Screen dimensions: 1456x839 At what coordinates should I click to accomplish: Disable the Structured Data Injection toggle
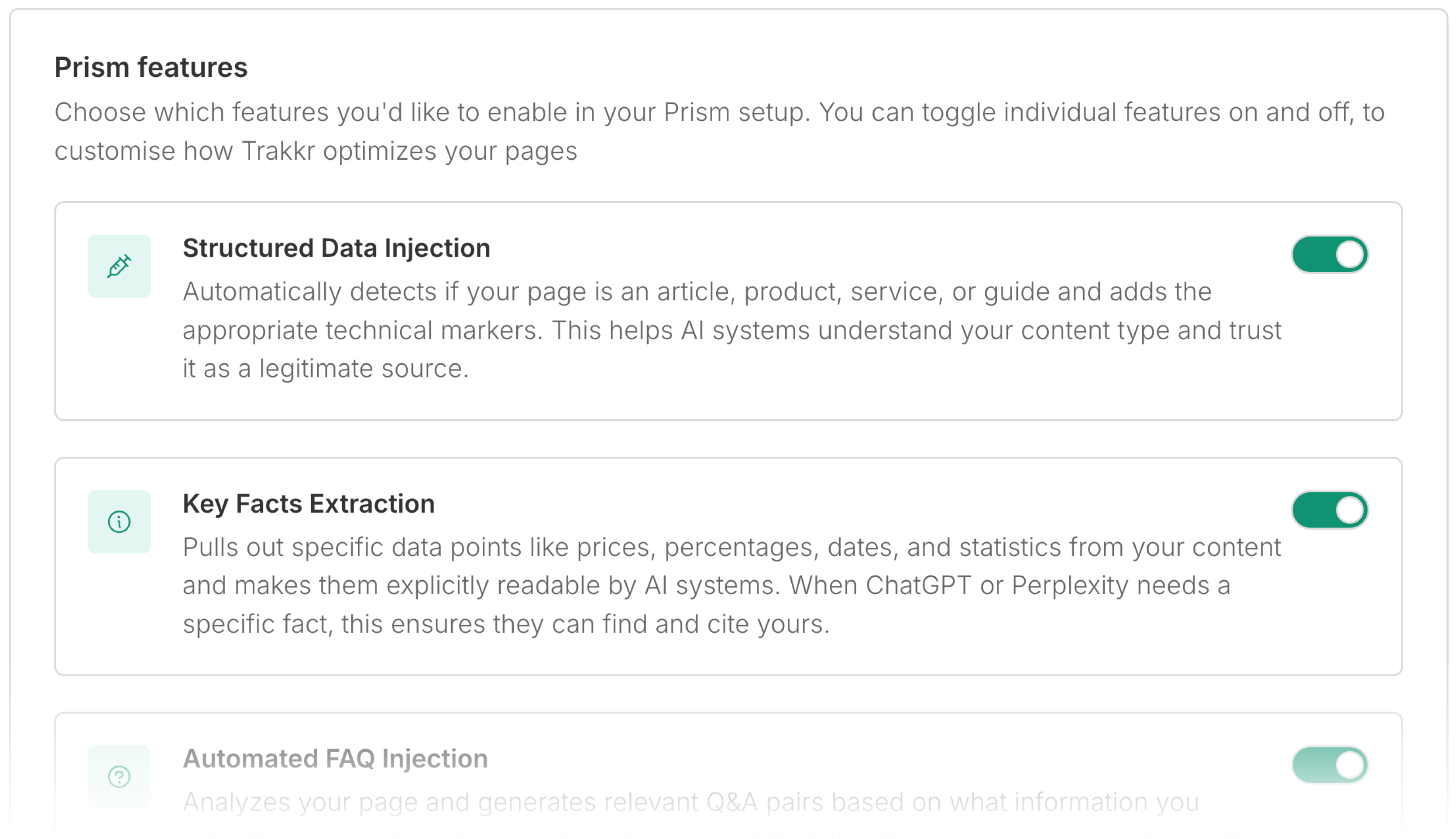point(1329,255)
